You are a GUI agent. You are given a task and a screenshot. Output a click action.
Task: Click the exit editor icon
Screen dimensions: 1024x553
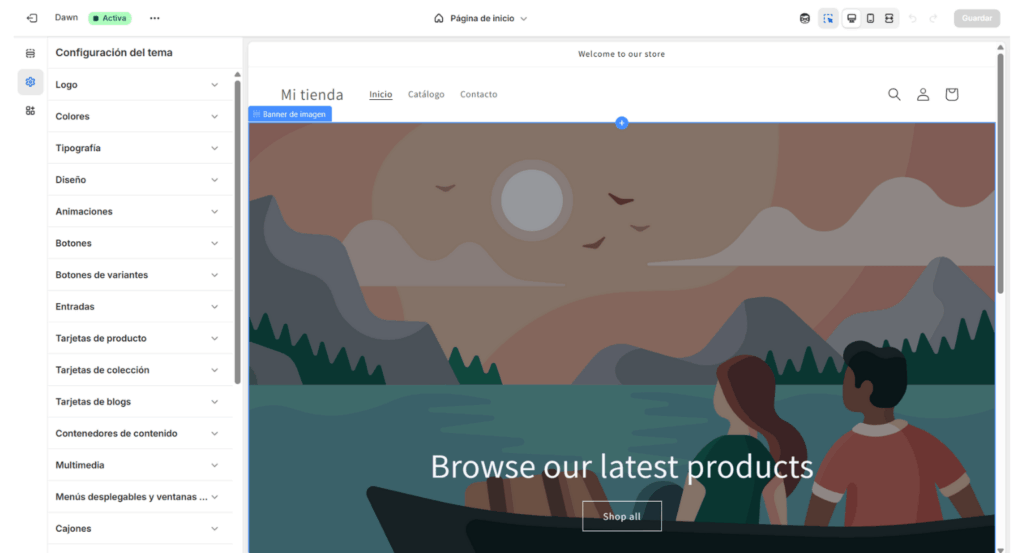tap(32, 18)
